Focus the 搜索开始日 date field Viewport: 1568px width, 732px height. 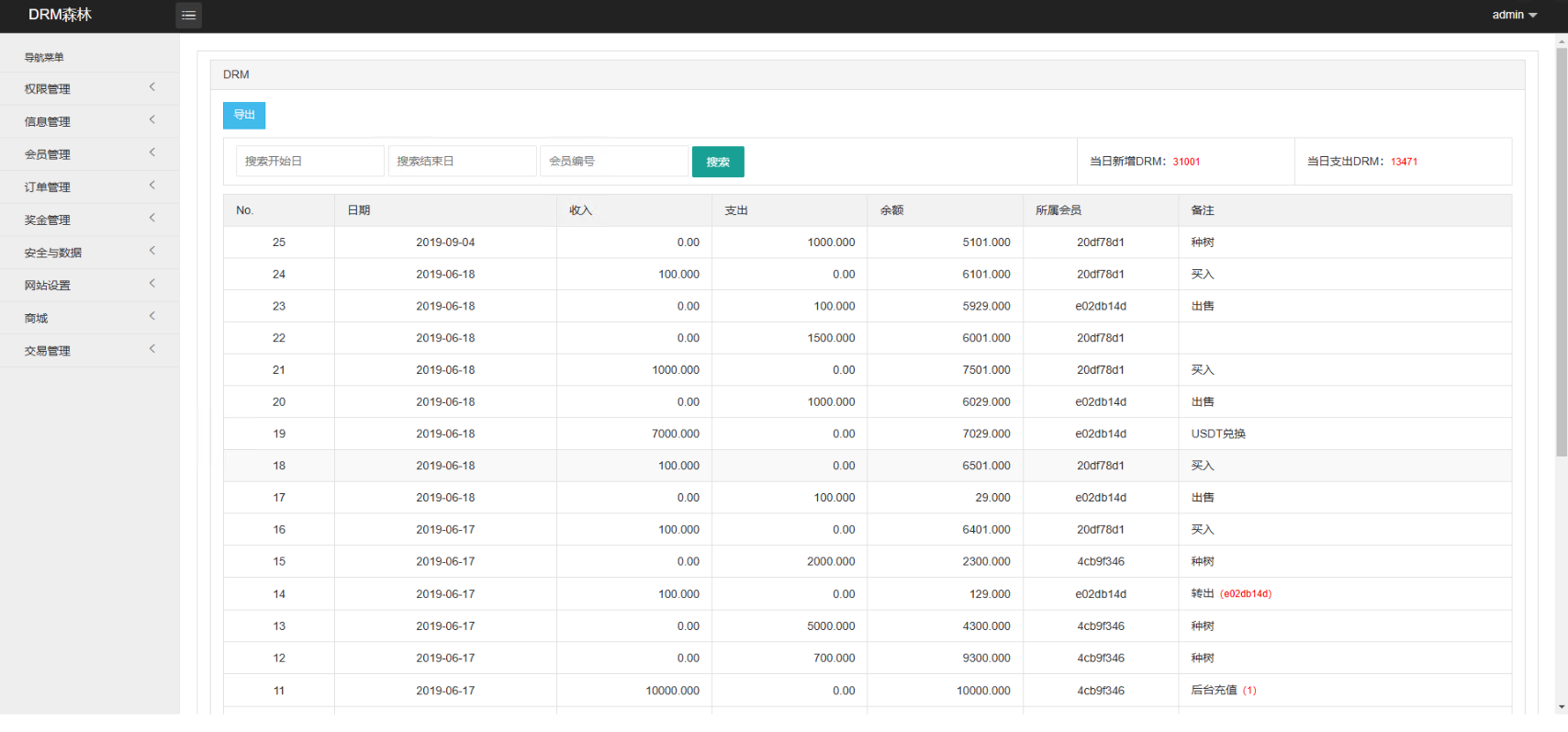pyautogui.click(x=310, y=161)
